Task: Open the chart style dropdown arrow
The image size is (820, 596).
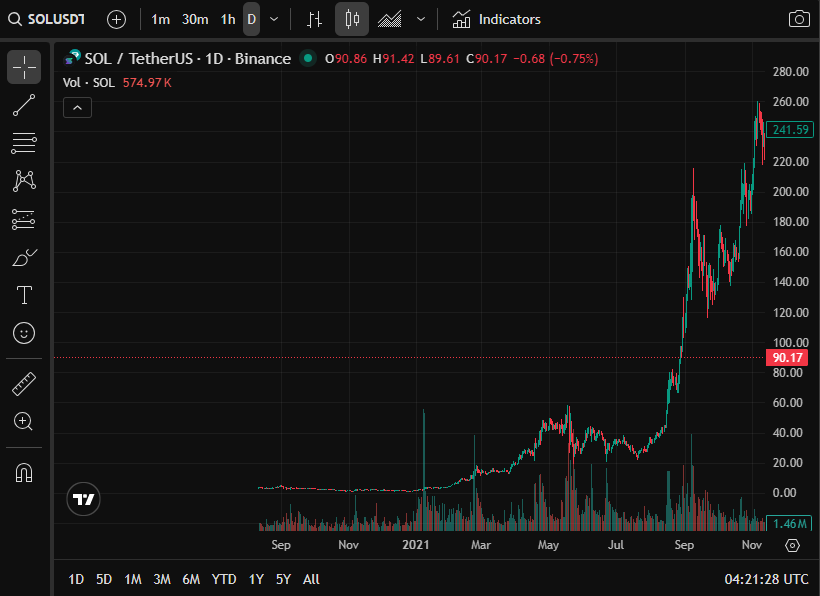Action: coord(420,19)
